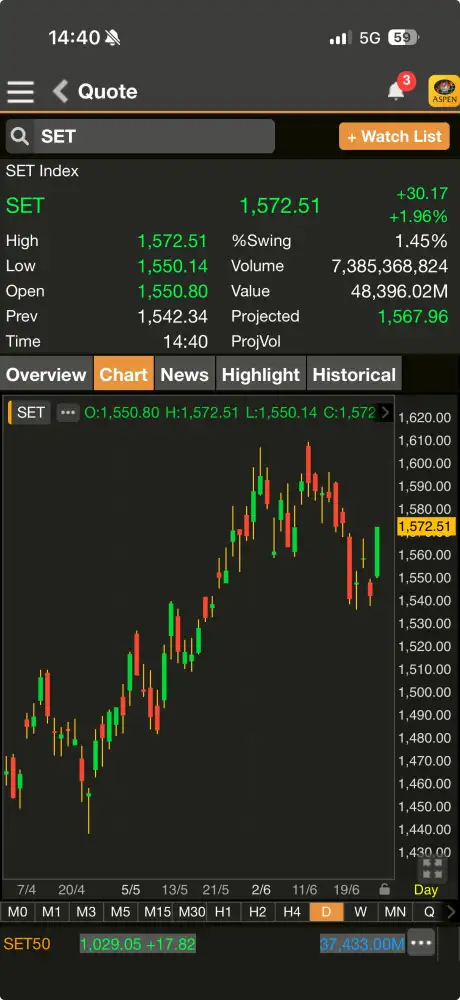Viewport: 460px width, 1000px height.
Task: Select quarterly Q timeframe
Action: [x=429, y=912]
